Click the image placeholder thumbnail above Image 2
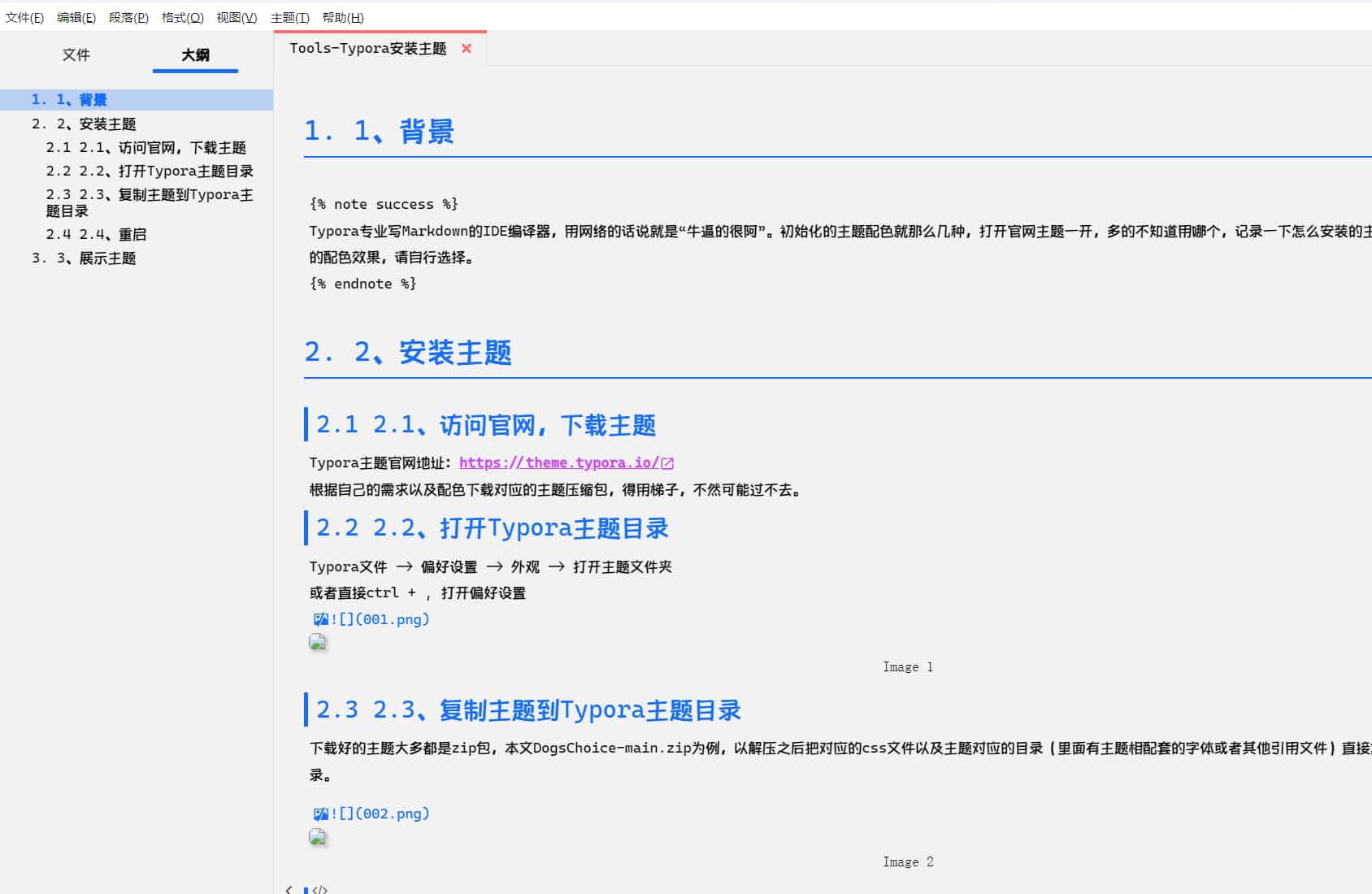1372x894 pixels. tap(318, 837)
